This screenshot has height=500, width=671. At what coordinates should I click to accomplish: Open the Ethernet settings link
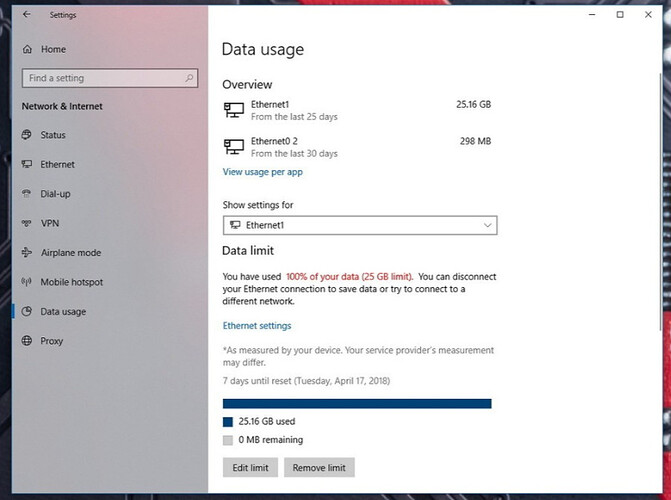[x=256, y=326]
